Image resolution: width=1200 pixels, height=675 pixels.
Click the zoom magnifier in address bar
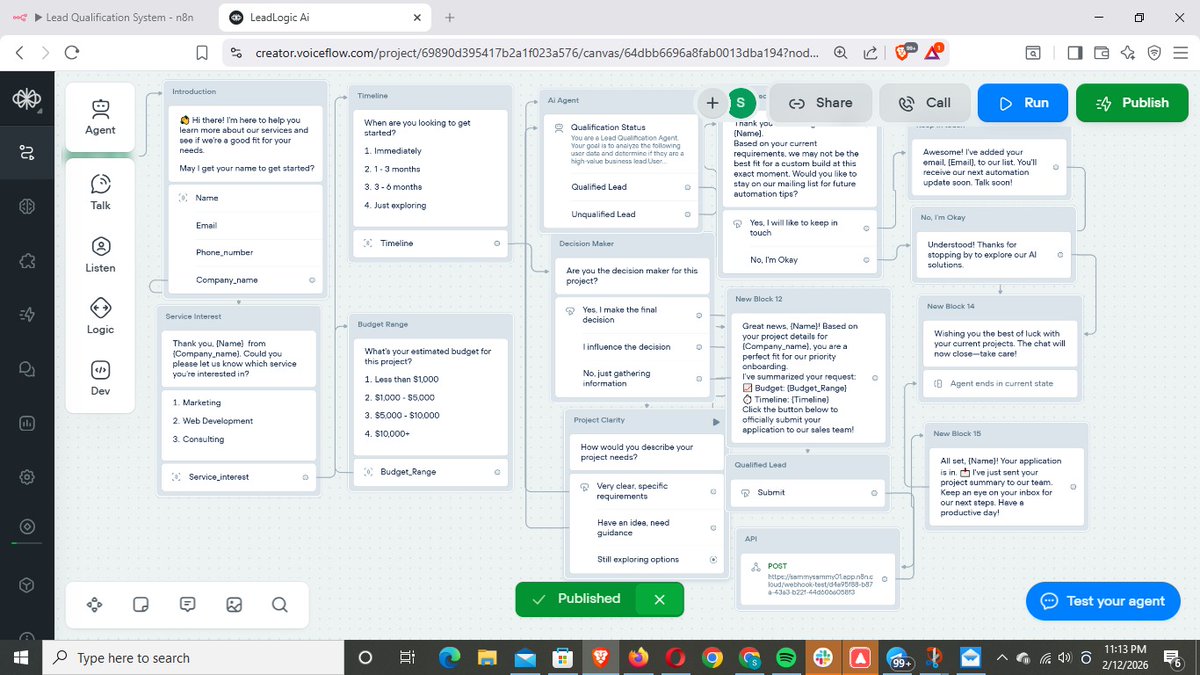coord(840,52)
